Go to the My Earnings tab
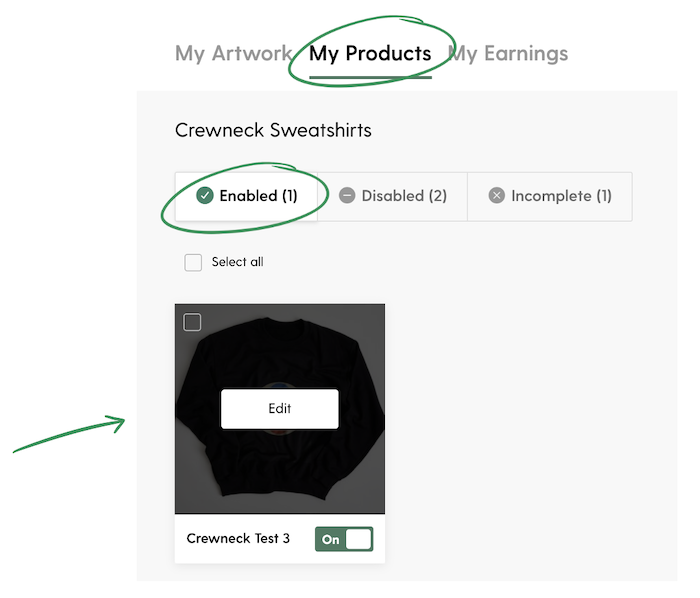This screenshot has height=598, width=700. (508, 54)
